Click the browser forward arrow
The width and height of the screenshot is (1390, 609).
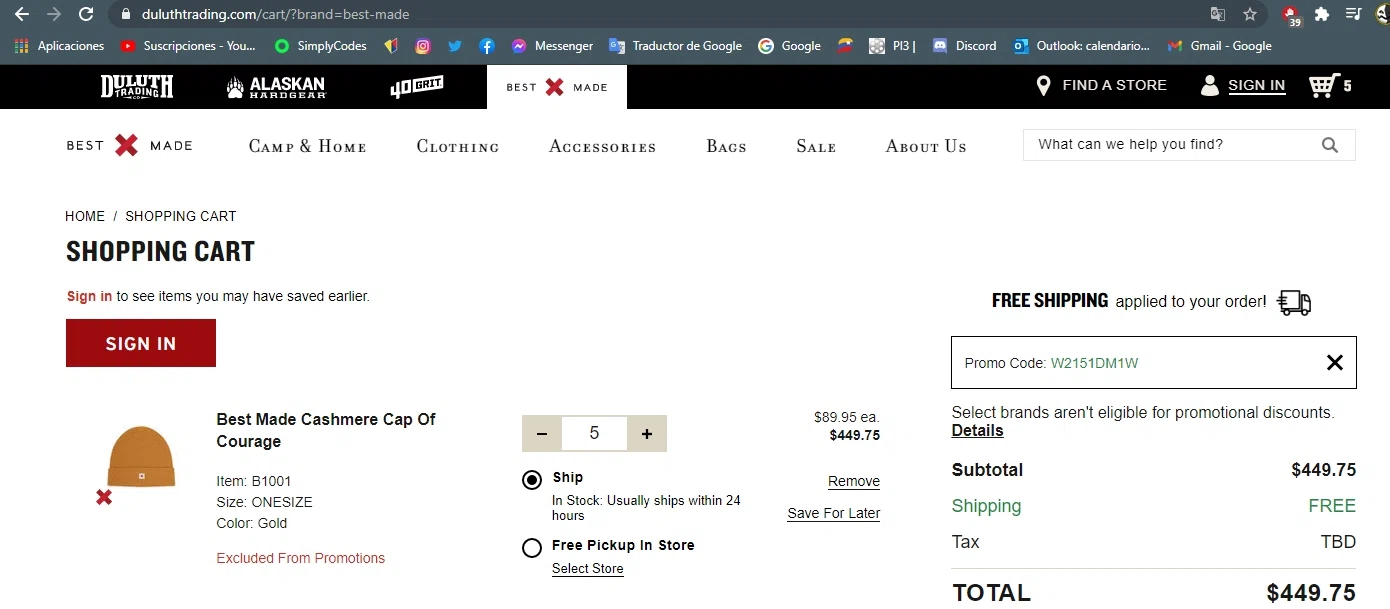54,14
